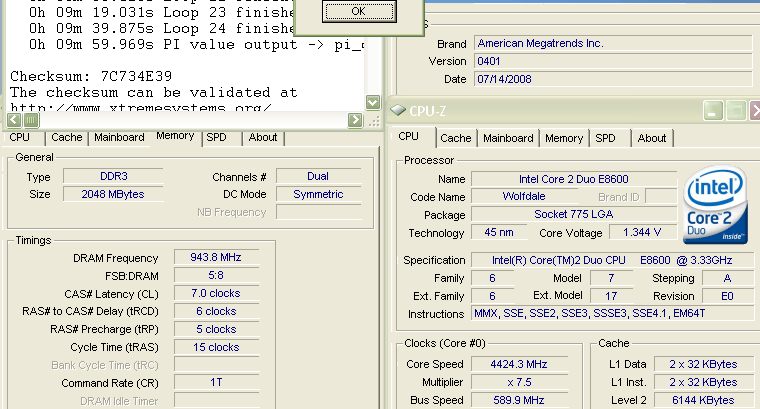
Task: Click L1 Inst. 2 x 32 KBytes value
Action: pos(703,382)
